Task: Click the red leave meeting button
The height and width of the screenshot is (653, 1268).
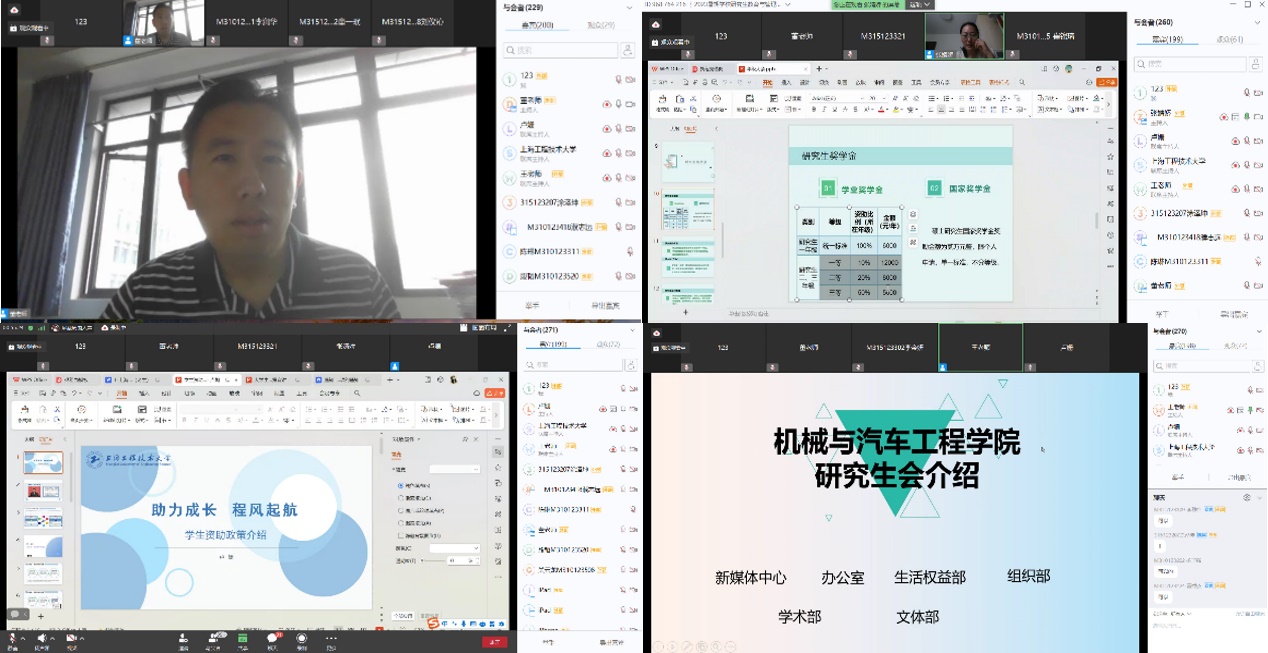Action: coord(494,641)
